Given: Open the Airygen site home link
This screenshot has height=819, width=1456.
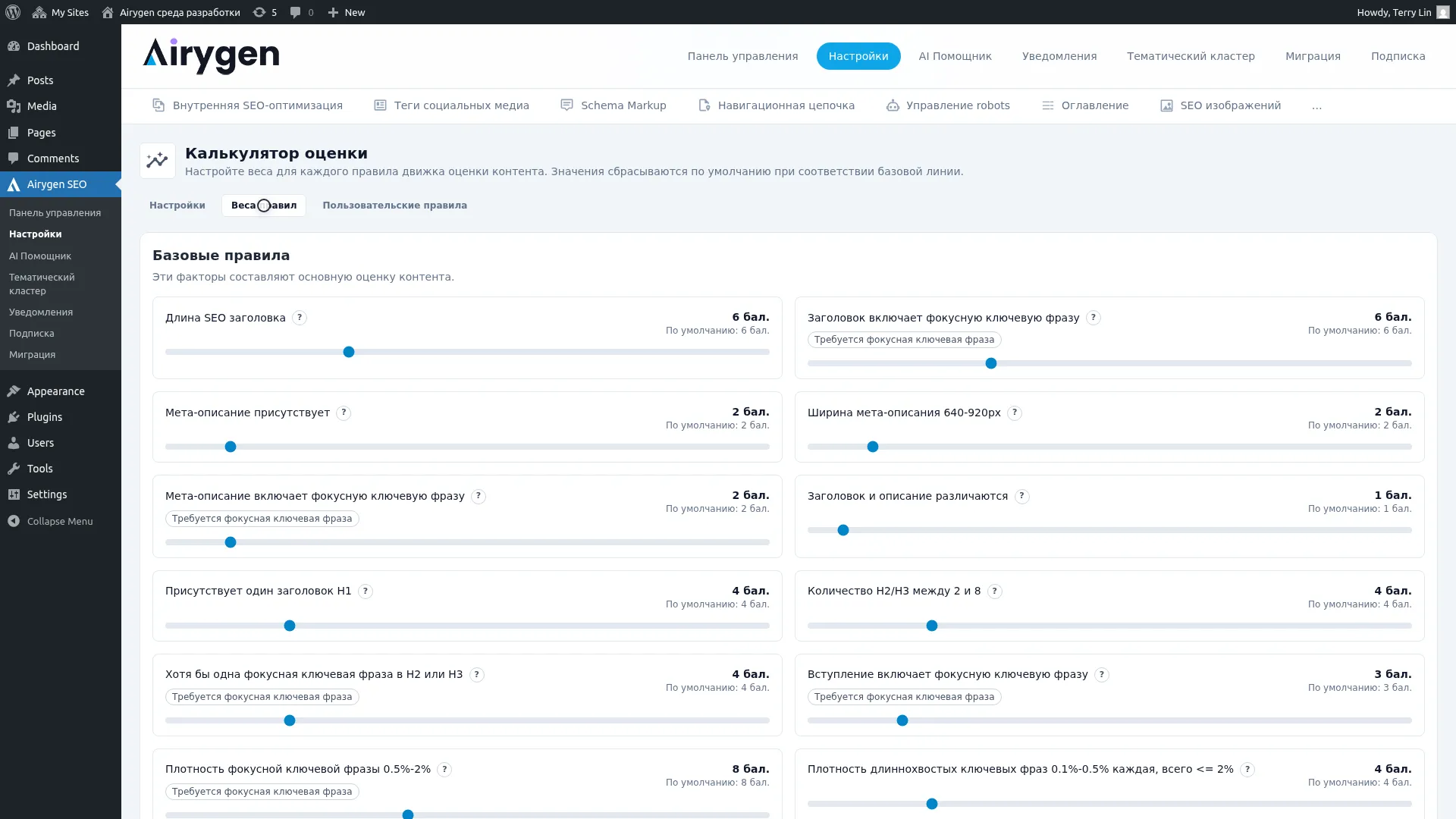Looking at the screenshot, I should point(171,12).
